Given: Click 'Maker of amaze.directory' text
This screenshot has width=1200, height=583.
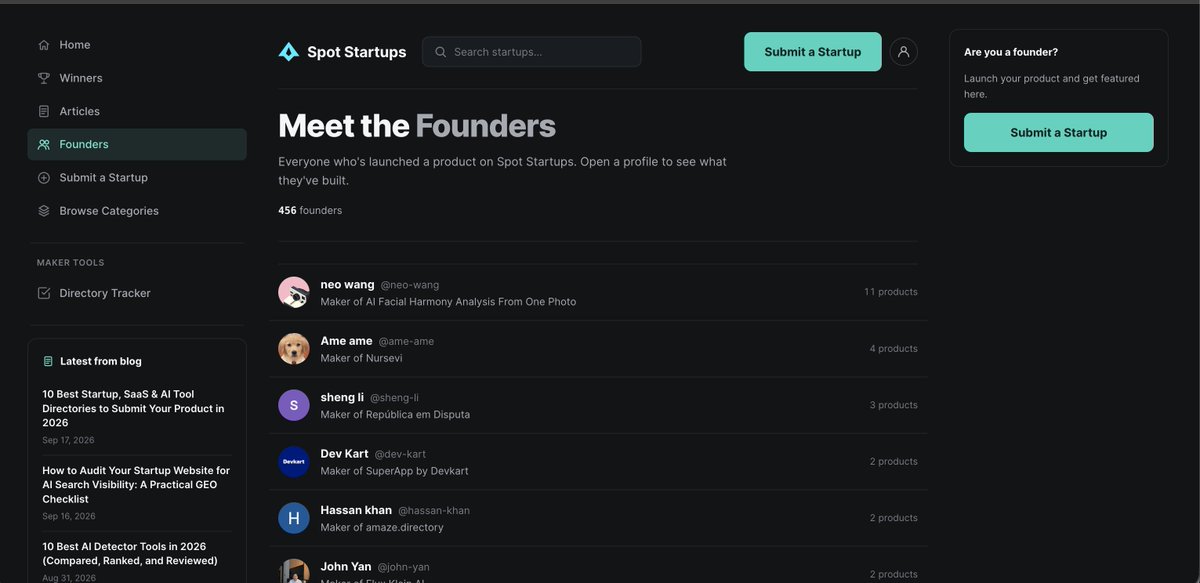Looking at the screenshot, I should click(x=382, y=527).
